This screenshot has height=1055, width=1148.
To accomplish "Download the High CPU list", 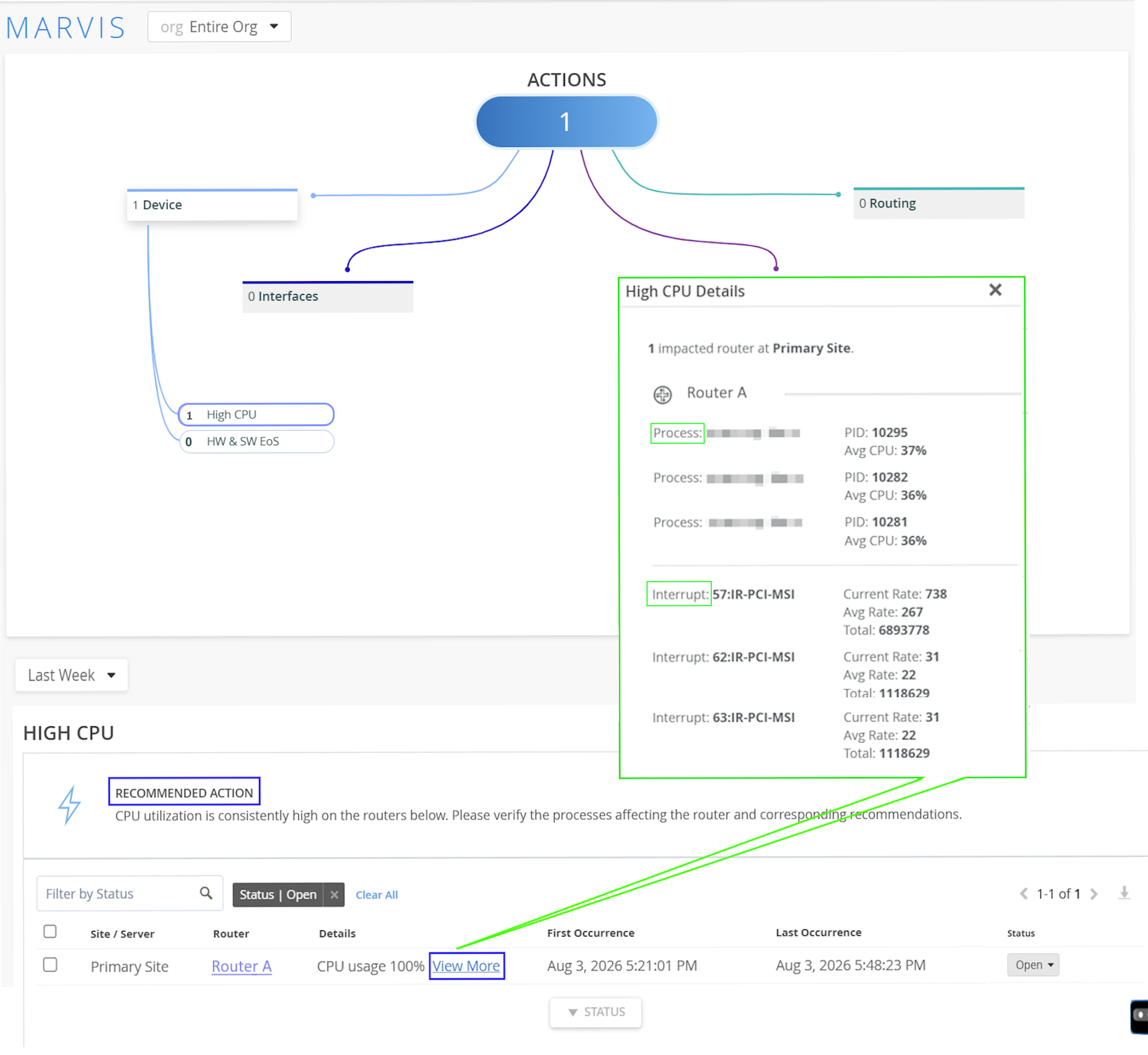I will [1124, 893].
